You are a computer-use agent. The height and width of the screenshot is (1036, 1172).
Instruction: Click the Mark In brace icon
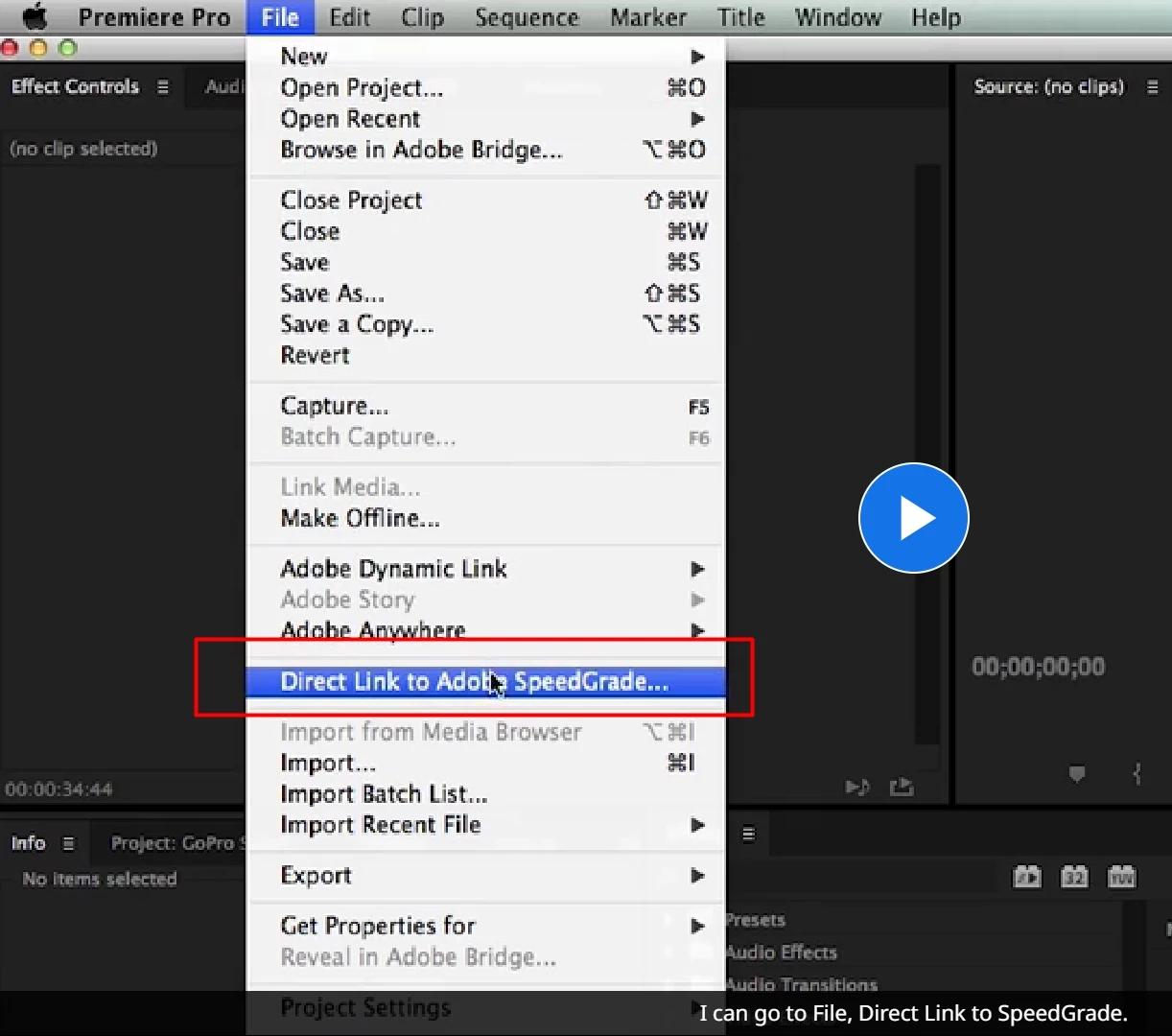tap(1137, 773)
